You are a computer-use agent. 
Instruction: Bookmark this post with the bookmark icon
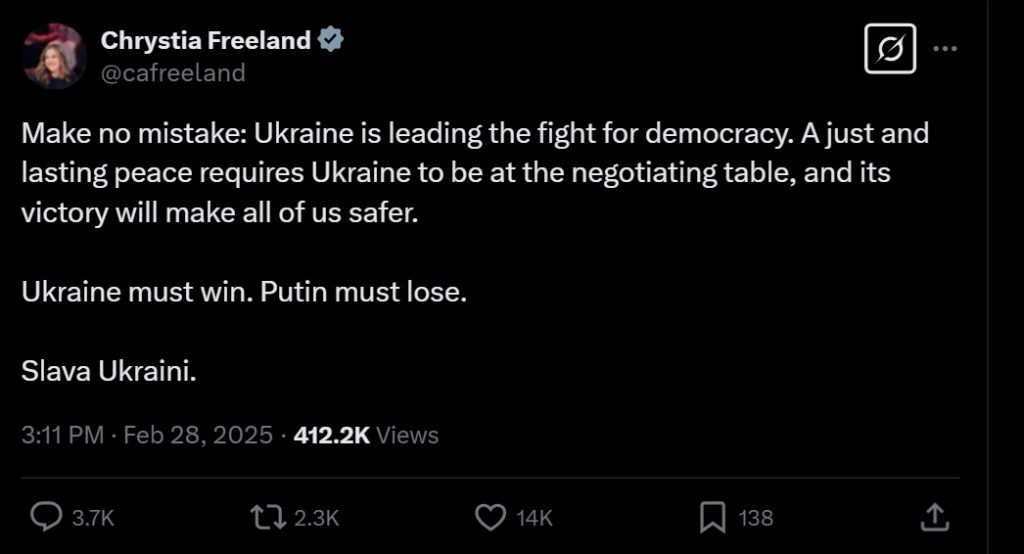tap(711, 517)
